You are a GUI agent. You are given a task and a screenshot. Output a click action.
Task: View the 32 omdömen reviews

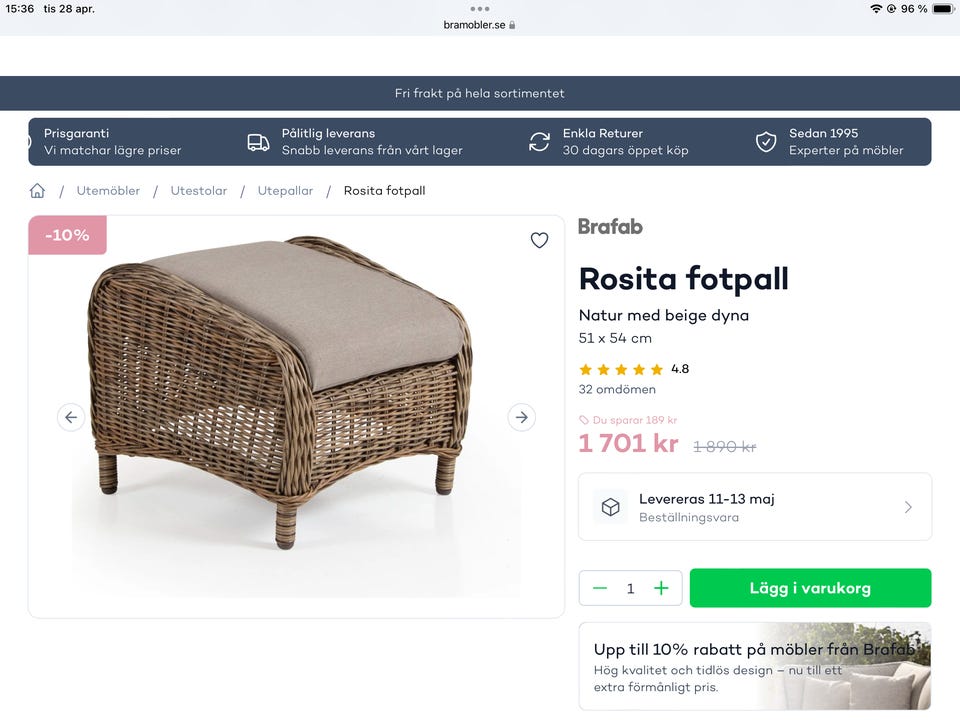[617, 389]
